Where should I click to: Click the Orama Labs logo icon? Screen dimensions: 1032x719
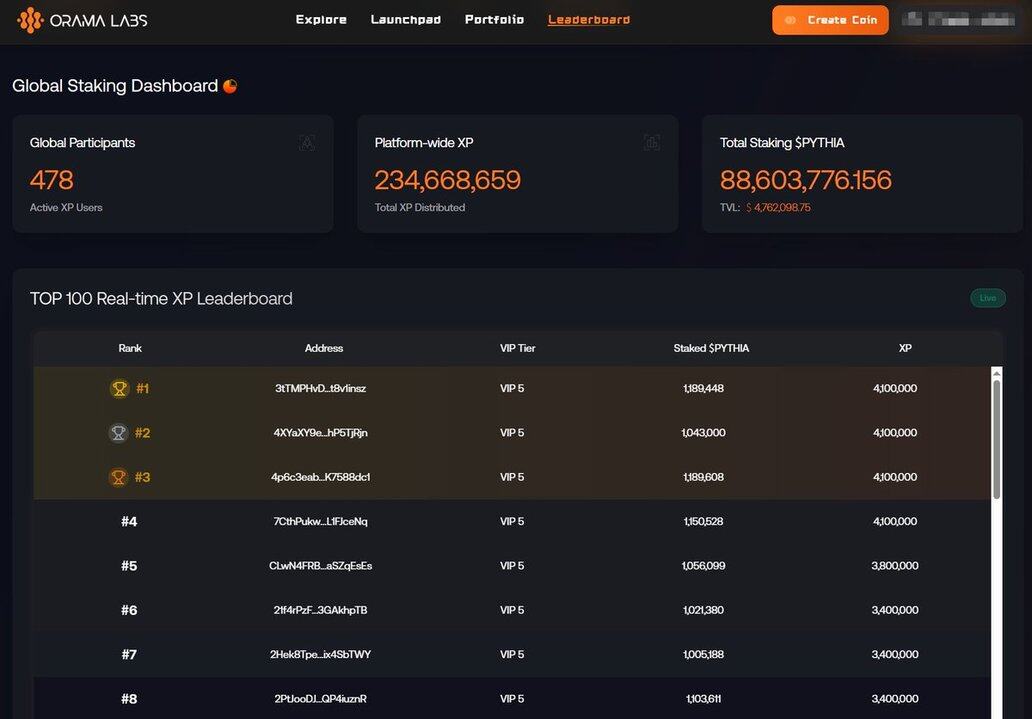pos(30,20)
